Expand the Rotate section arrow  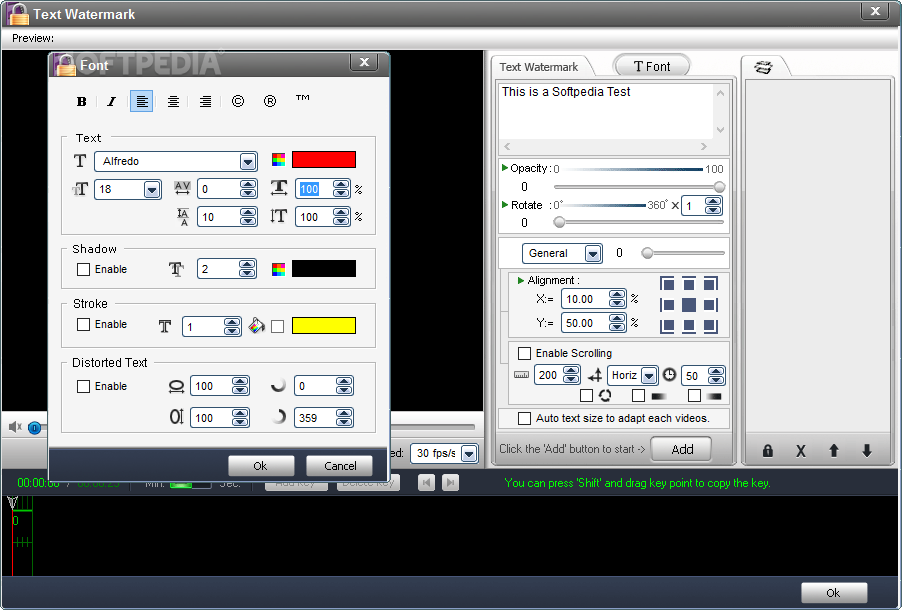click(x=504, y=204)
